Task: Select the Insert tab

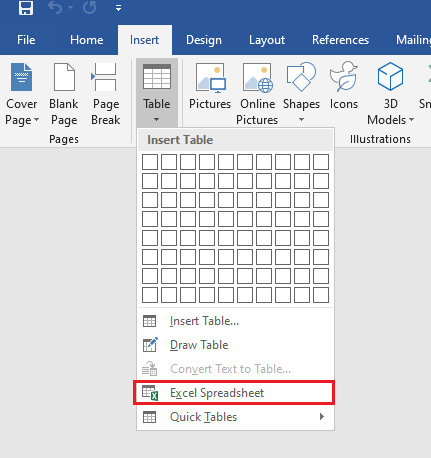Action: coord(144,40)
